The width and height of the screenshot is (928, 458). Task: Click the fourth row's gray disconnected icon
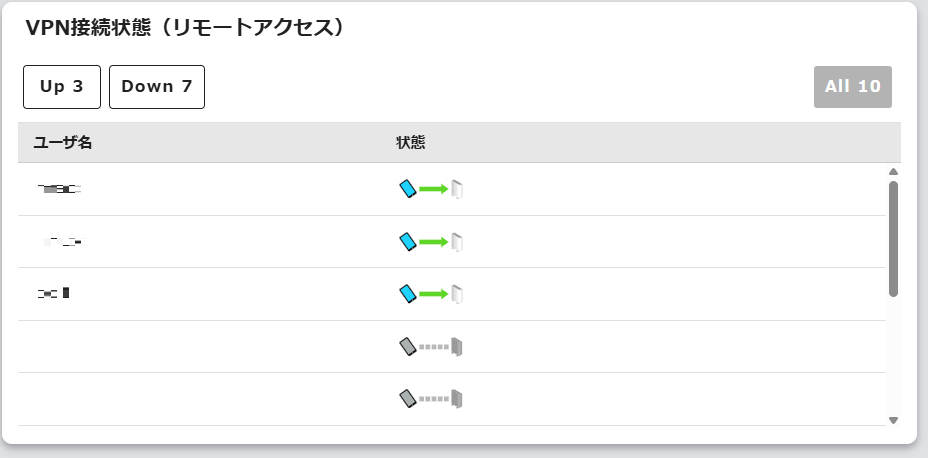point(432,347)
